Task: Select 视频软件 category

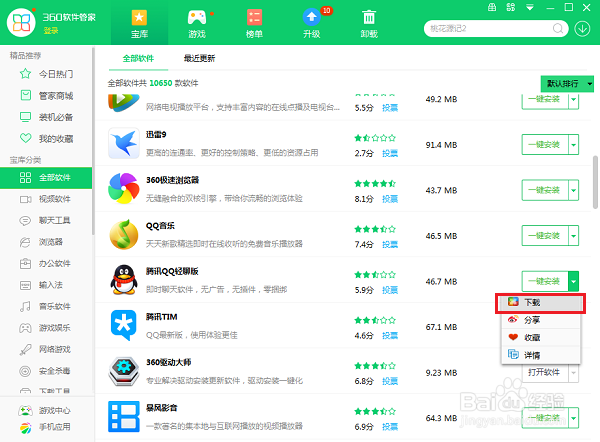Action: coord(46,199)
